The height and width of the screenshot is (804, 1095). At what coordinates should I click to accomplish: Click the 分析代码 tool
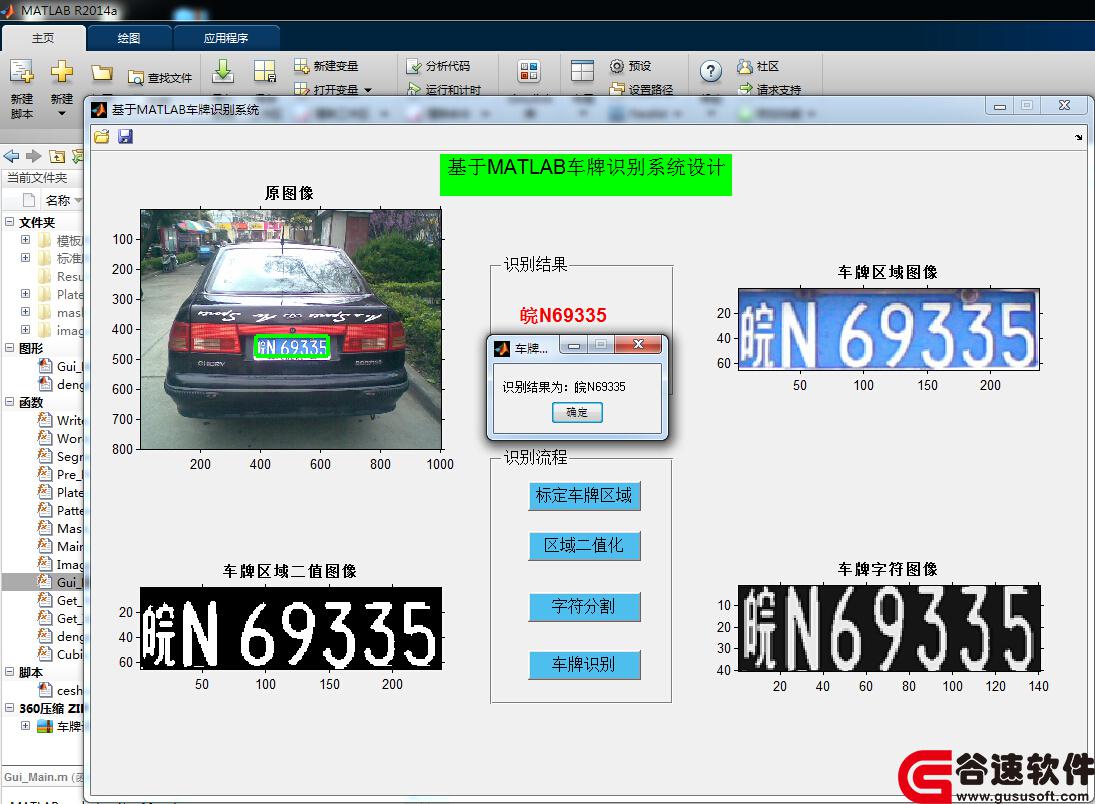click(x=439, y=66)
